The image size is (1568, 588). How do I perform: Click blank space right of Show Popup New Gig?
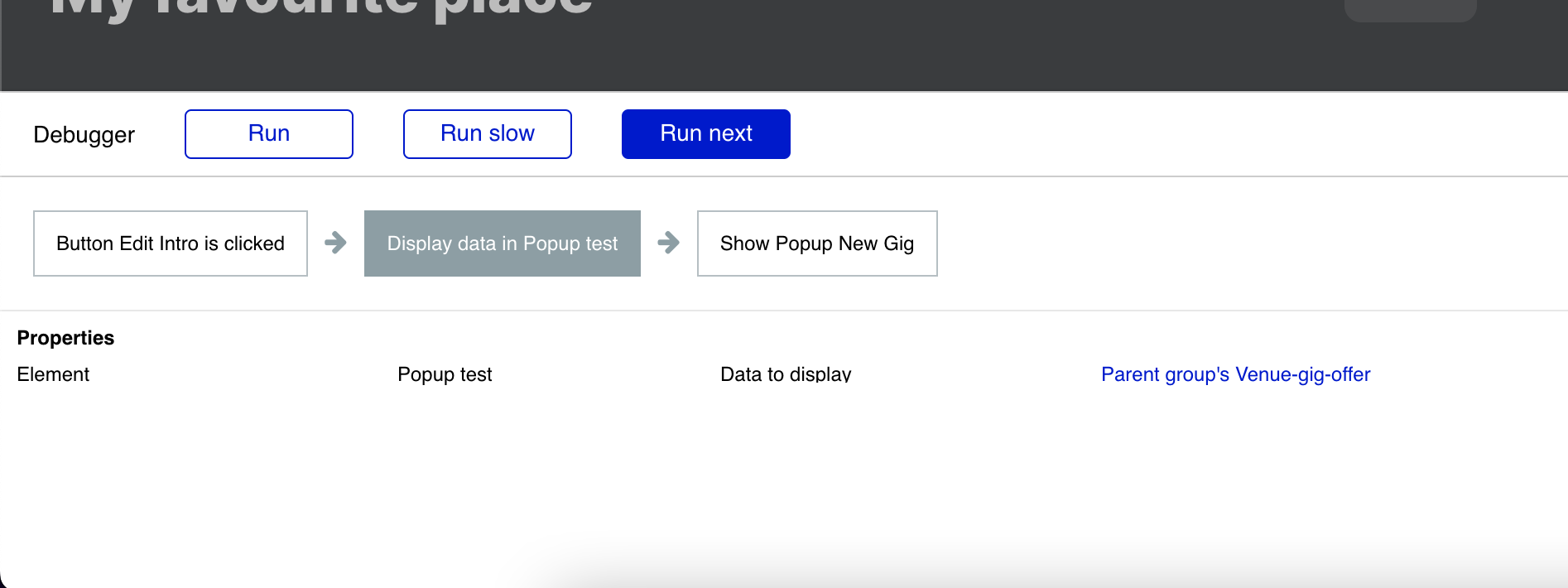[x=1242, y=243]
